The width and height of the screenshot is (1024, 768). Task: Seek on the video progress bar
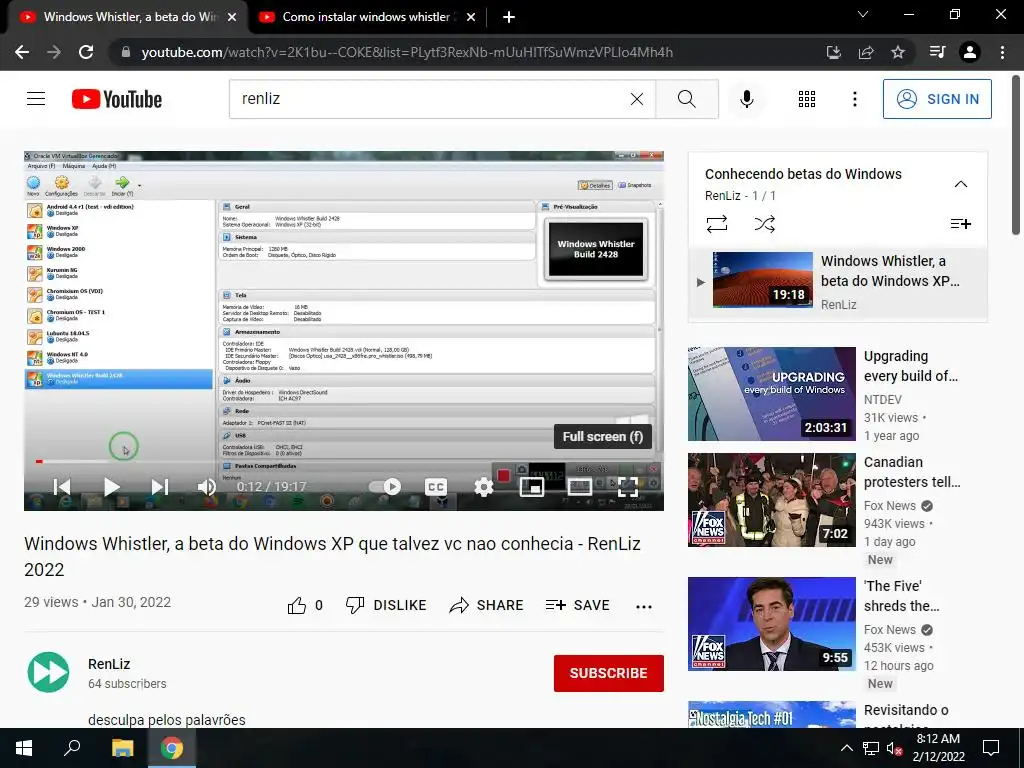pyautogui.click(x=344, y=461)
